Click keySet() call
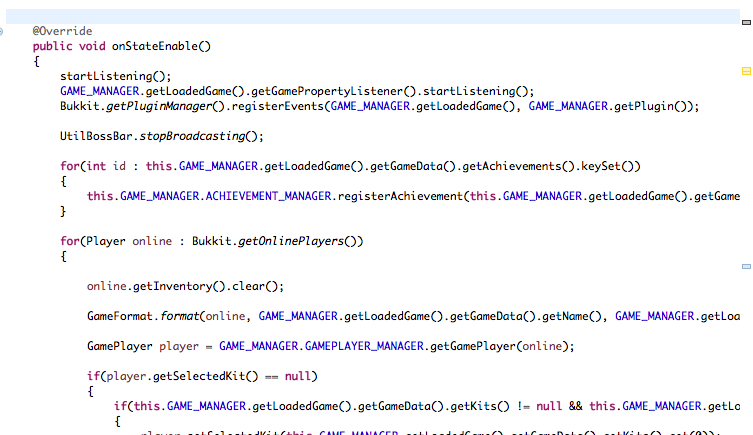Screen dimensions: 753x435 607,166
